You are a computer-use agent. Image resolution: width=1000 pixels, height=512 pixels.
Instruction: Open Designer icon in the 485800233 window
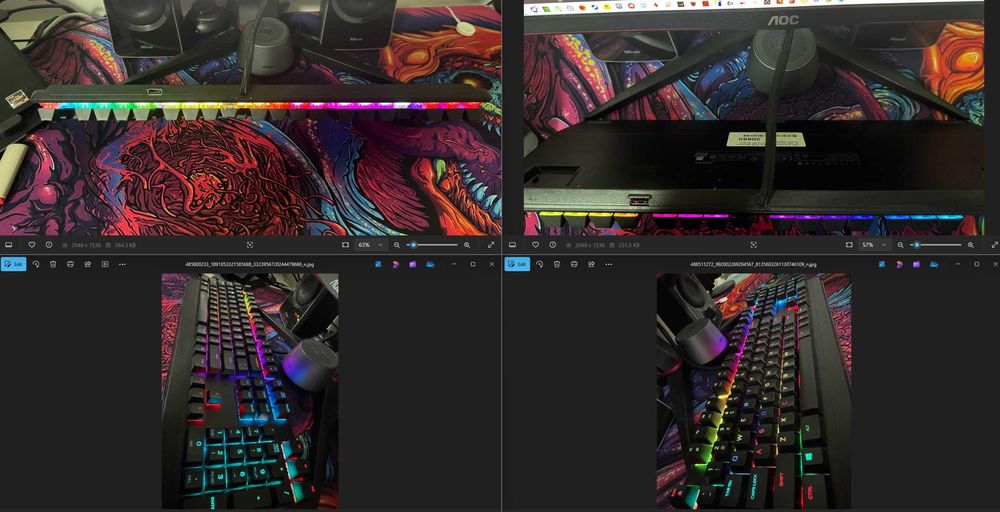tap(395, 264)
